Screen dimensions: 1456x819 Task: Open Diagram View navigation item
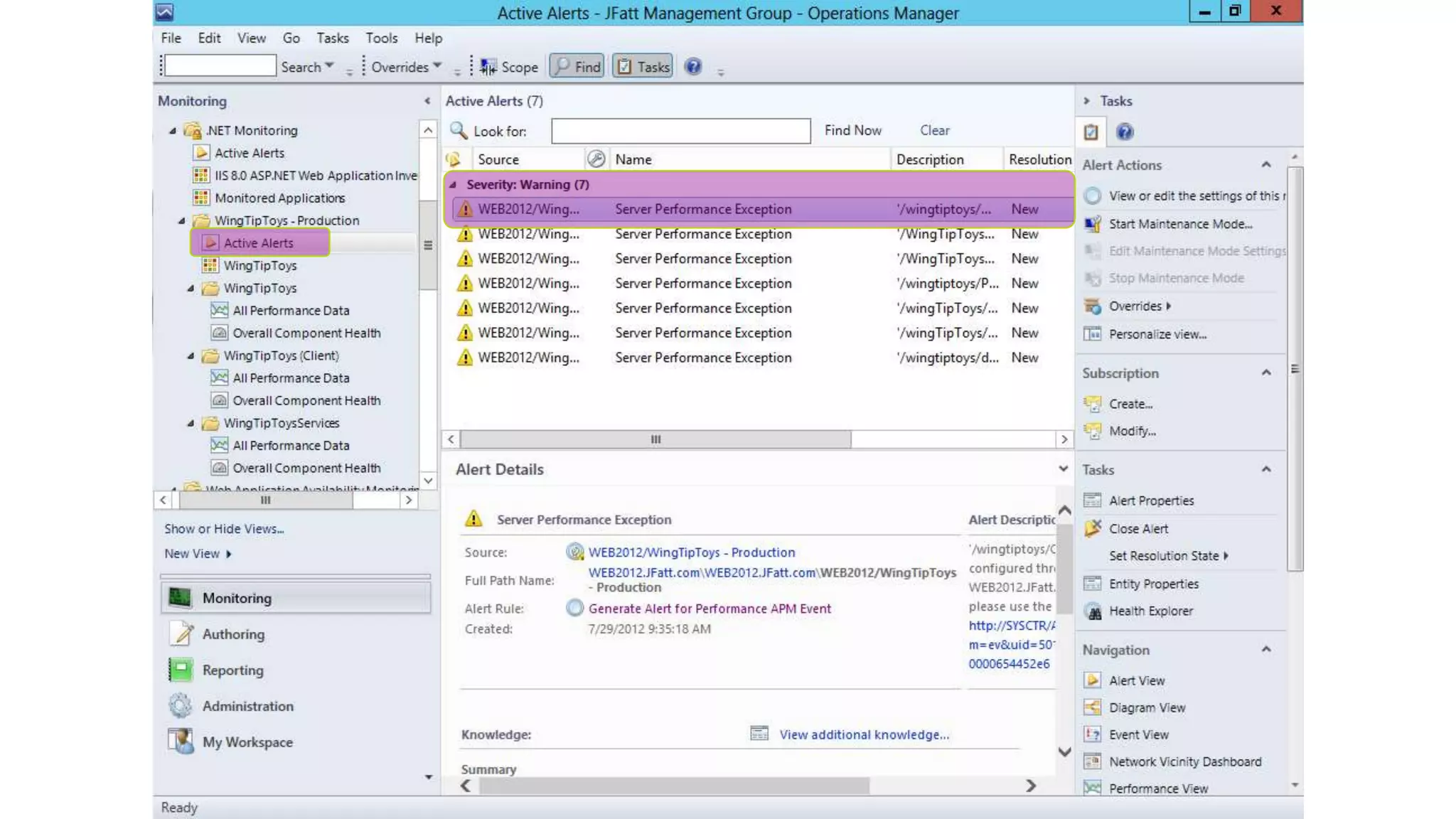coord(1147,707)
